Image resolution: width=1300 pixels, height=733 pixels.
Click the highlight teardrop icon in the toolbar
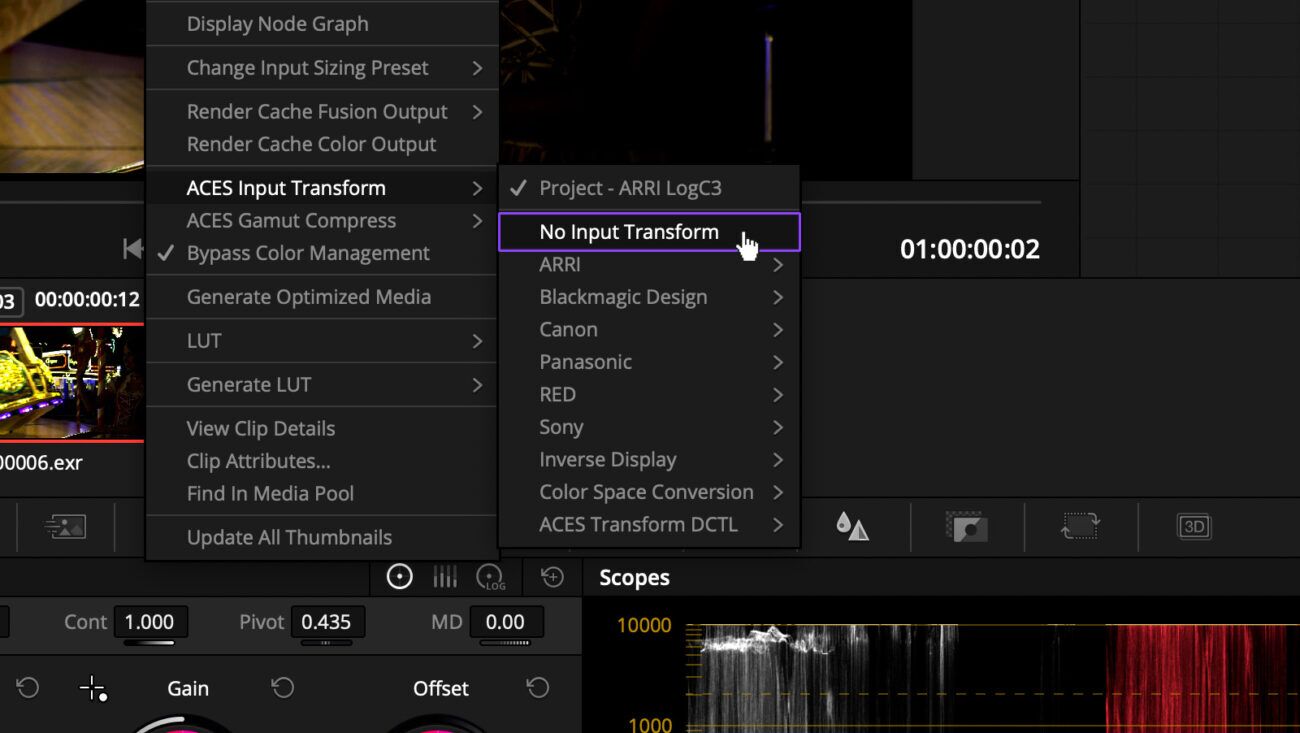pyautogui.click(x=851, y=526)
